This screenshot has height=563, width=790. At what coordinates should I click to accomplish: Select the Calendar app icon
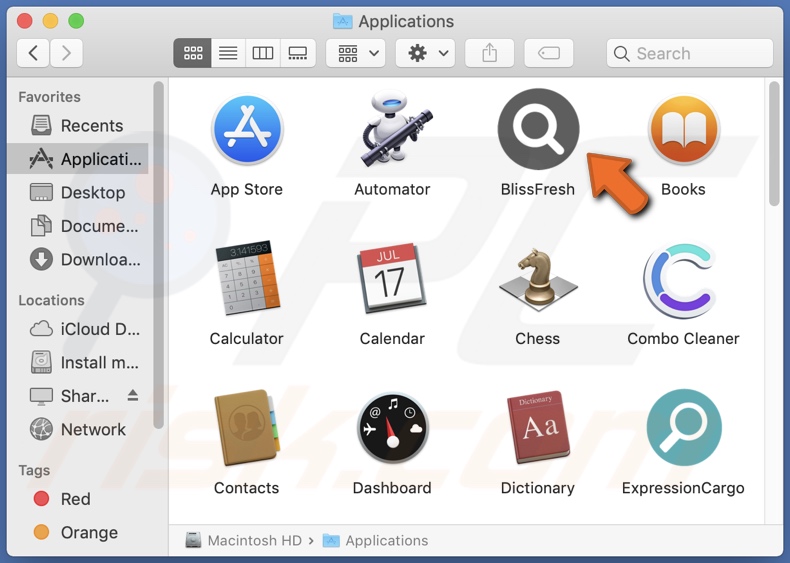coord(391,277)
